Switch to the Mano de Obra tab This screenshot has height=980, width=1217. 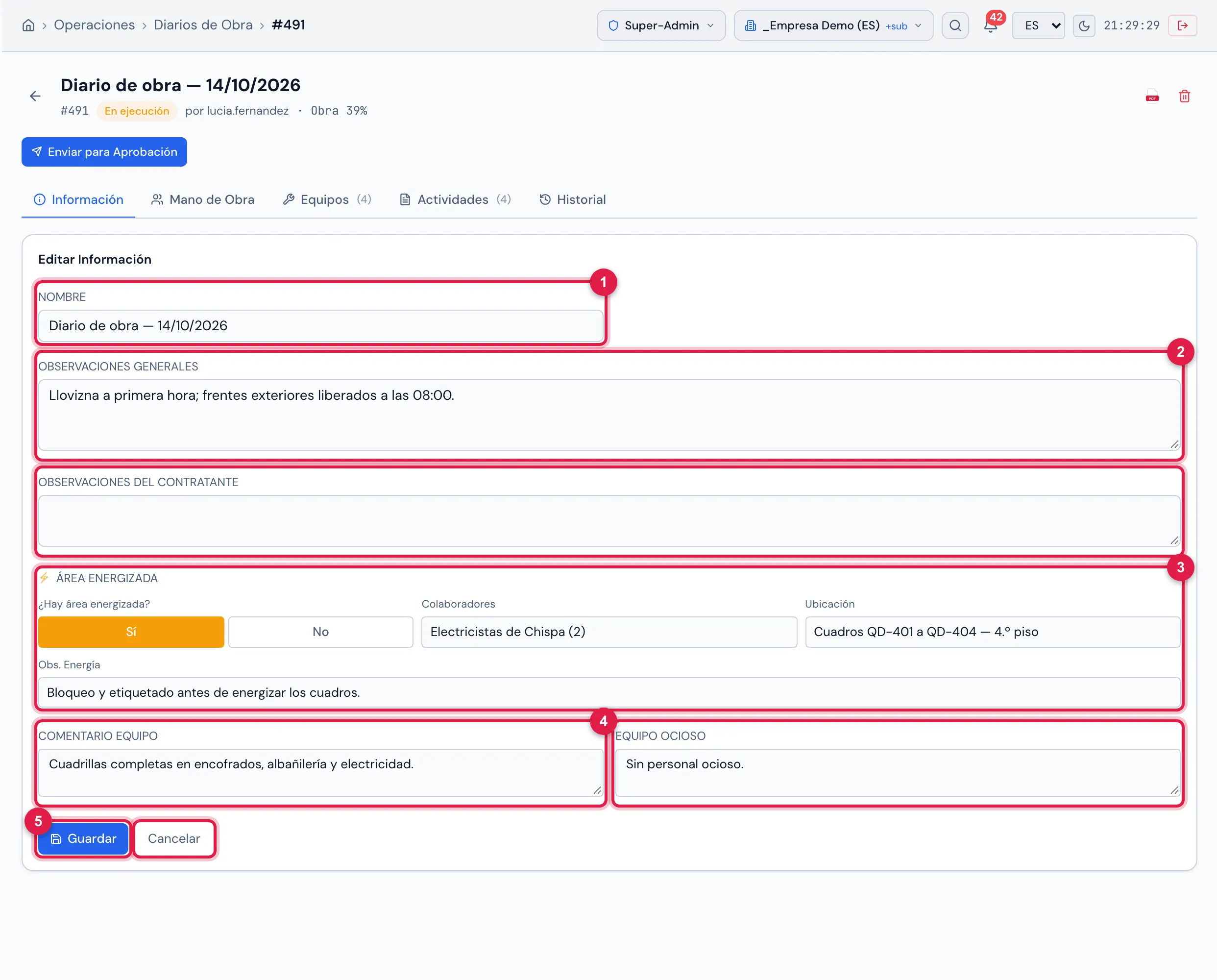203,199
